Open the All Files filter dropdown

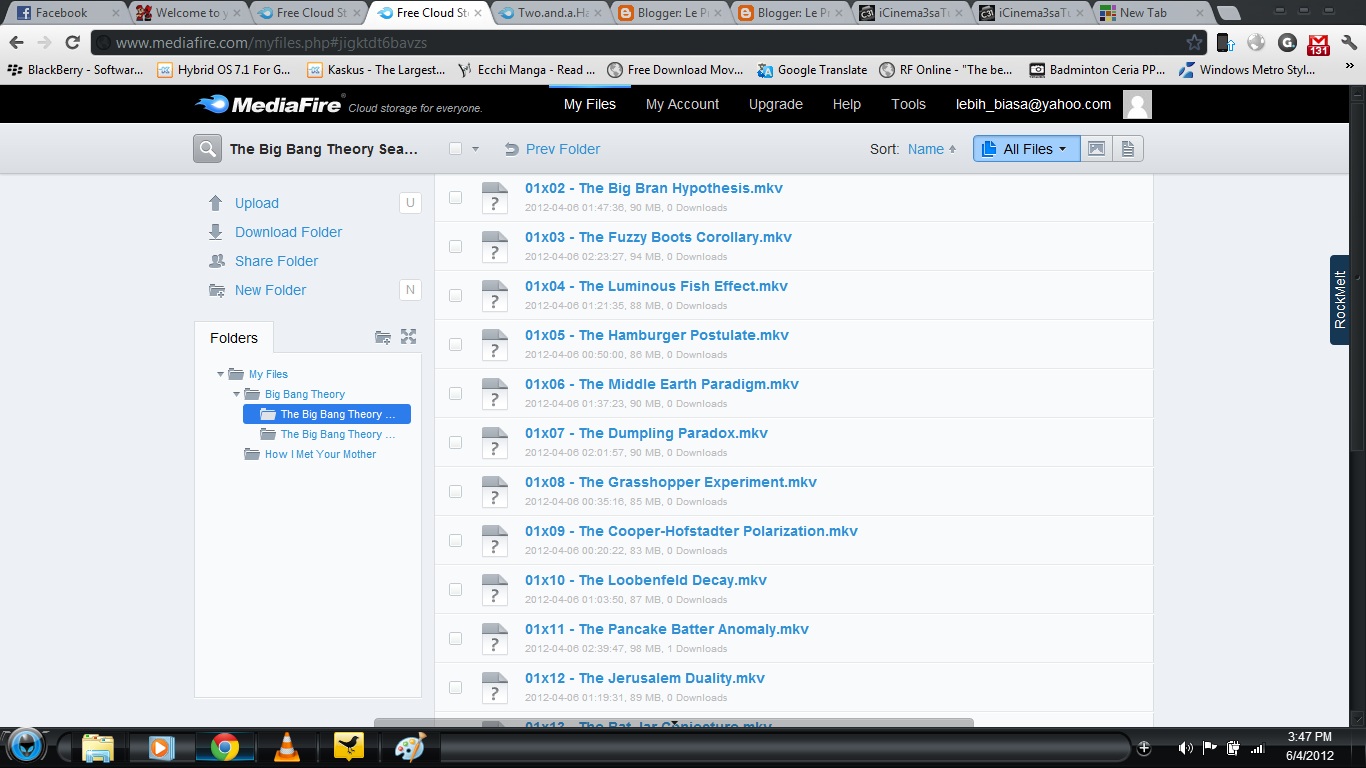click(x=1026, y=148)
